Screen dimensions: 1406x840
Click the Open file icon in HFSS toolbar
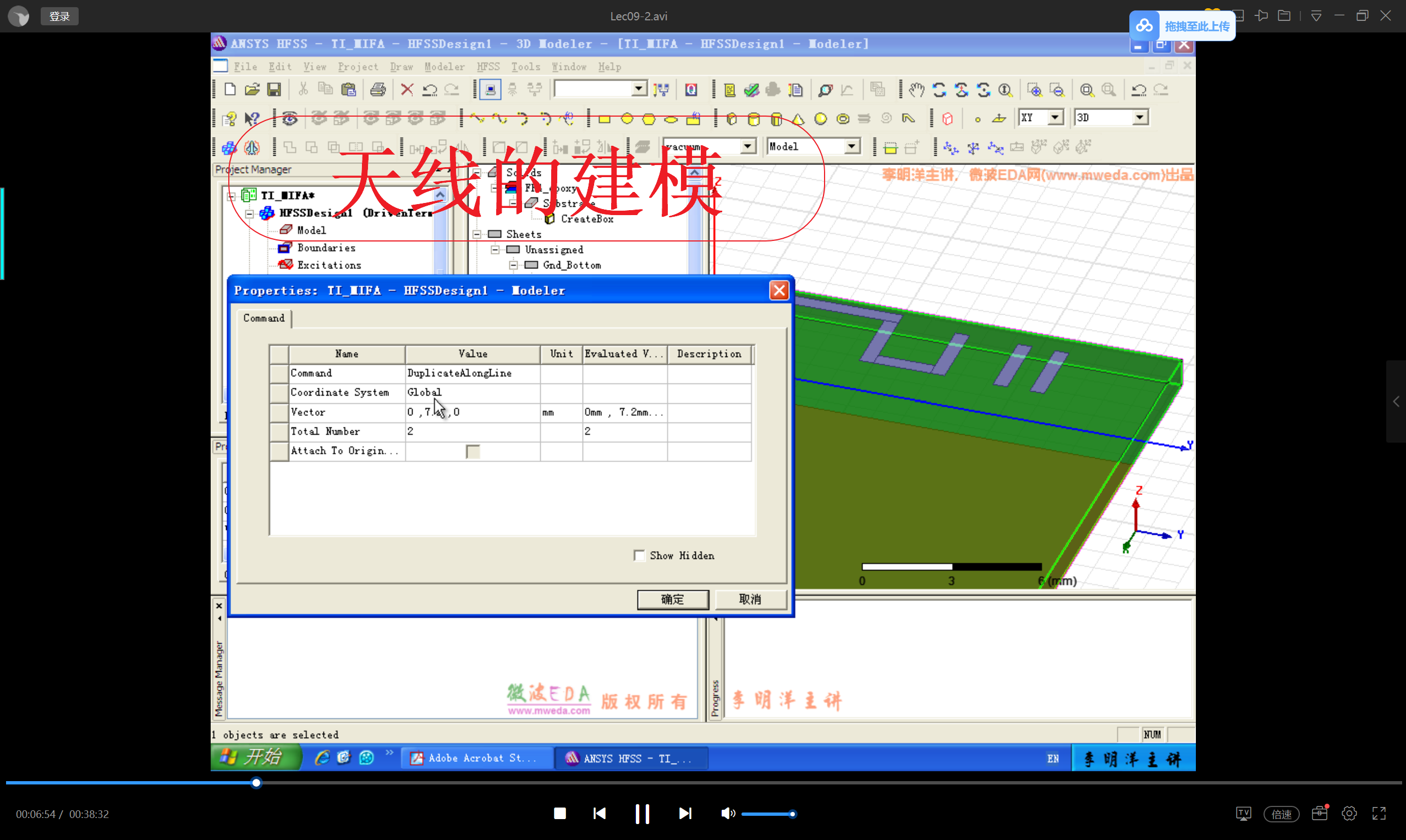tap(252, 90)
